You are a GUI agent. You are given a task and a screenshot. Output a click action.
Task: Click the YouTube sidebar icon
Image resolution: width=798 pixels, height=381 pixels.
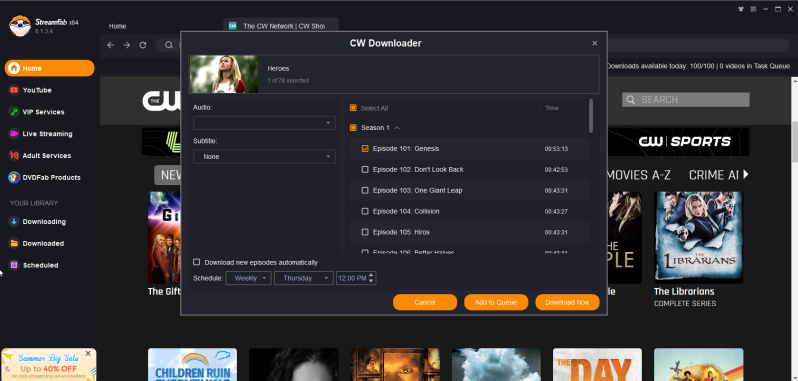tap(14, 90)
